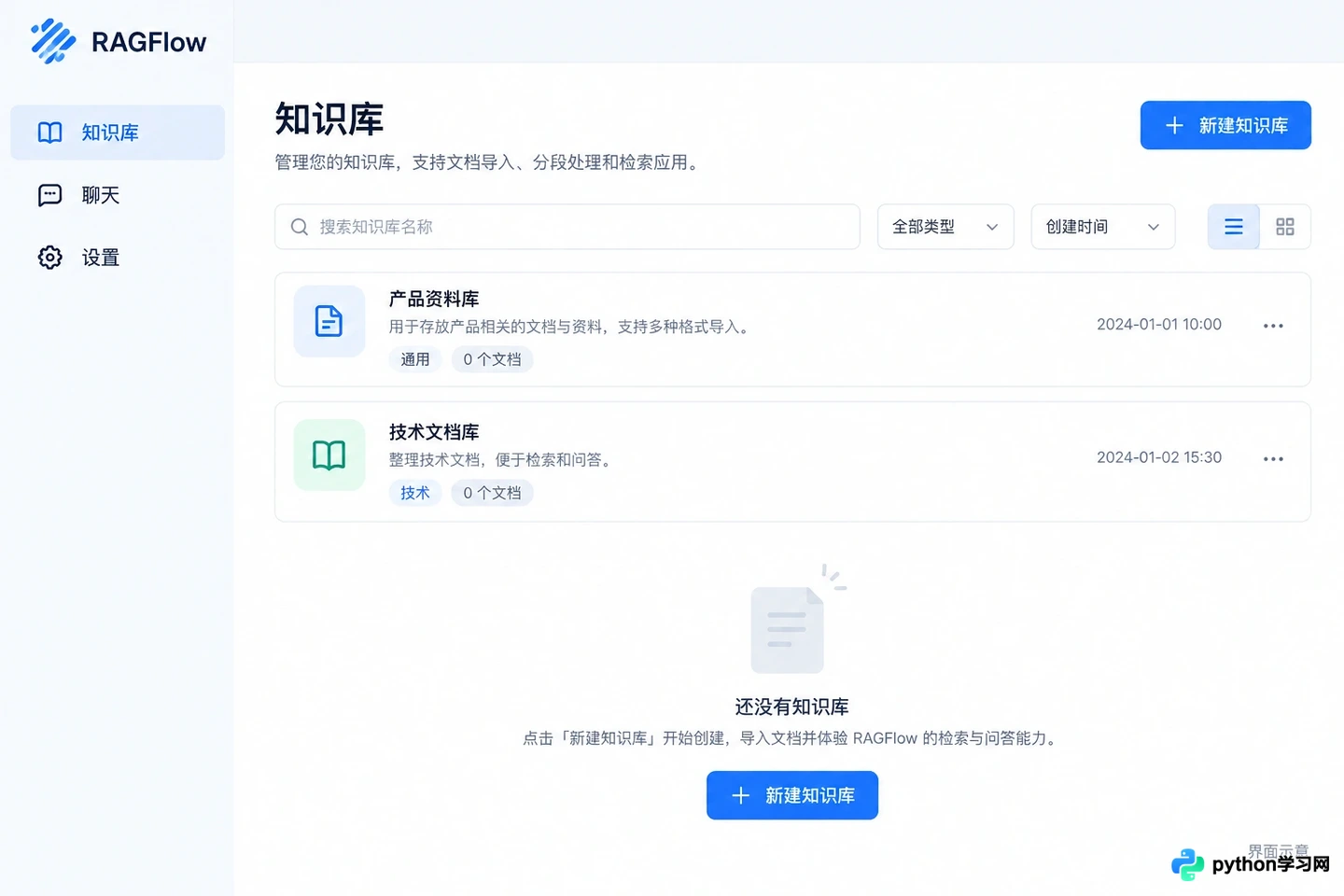The height and width of the screenshot is (896, 1344).
Task: Switch to list view
Action: 1234,227
